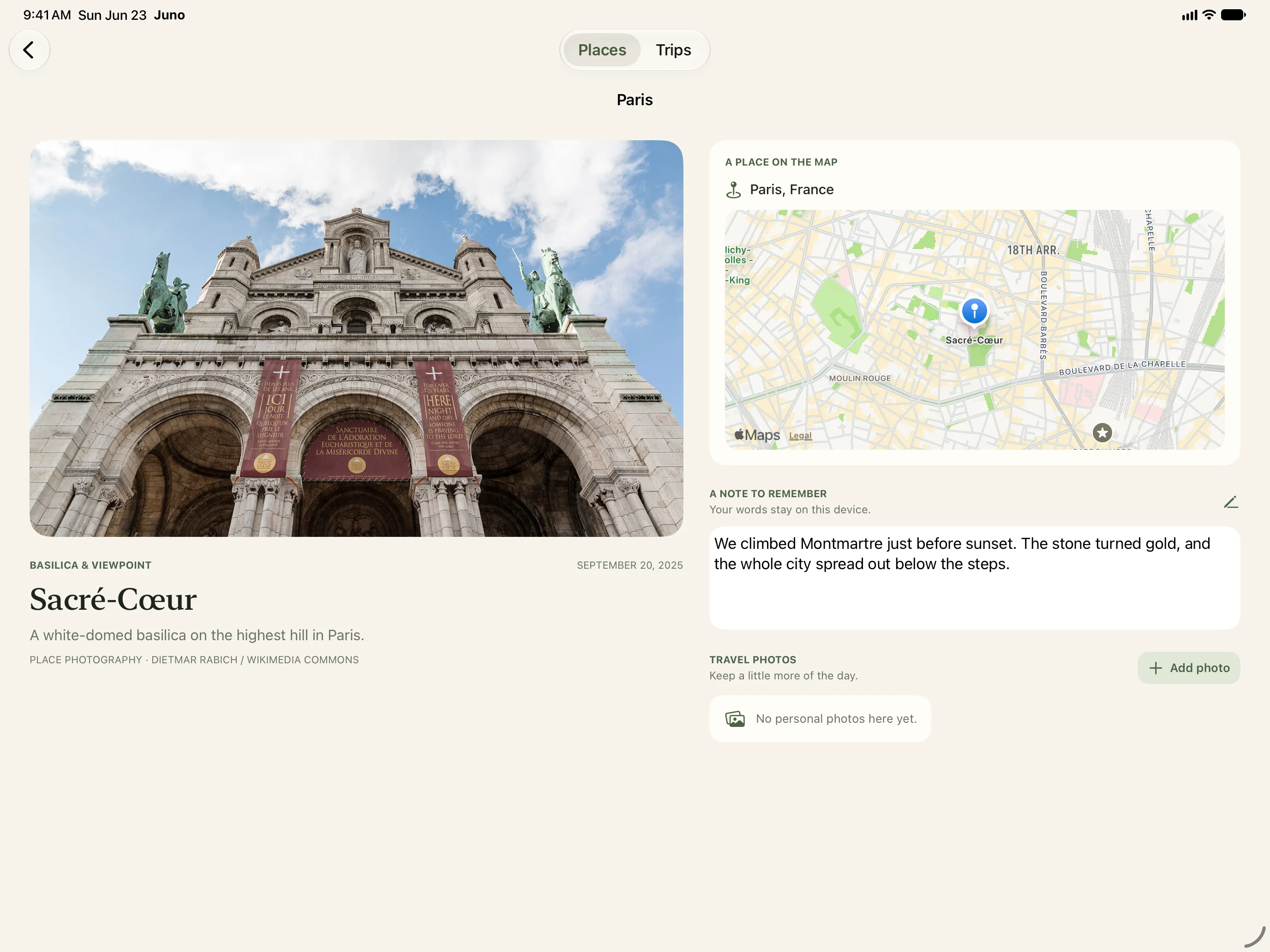This screenshot has height=952, width=1270.
Task: Tap the Add photo button
Action: coord(1188,667)
